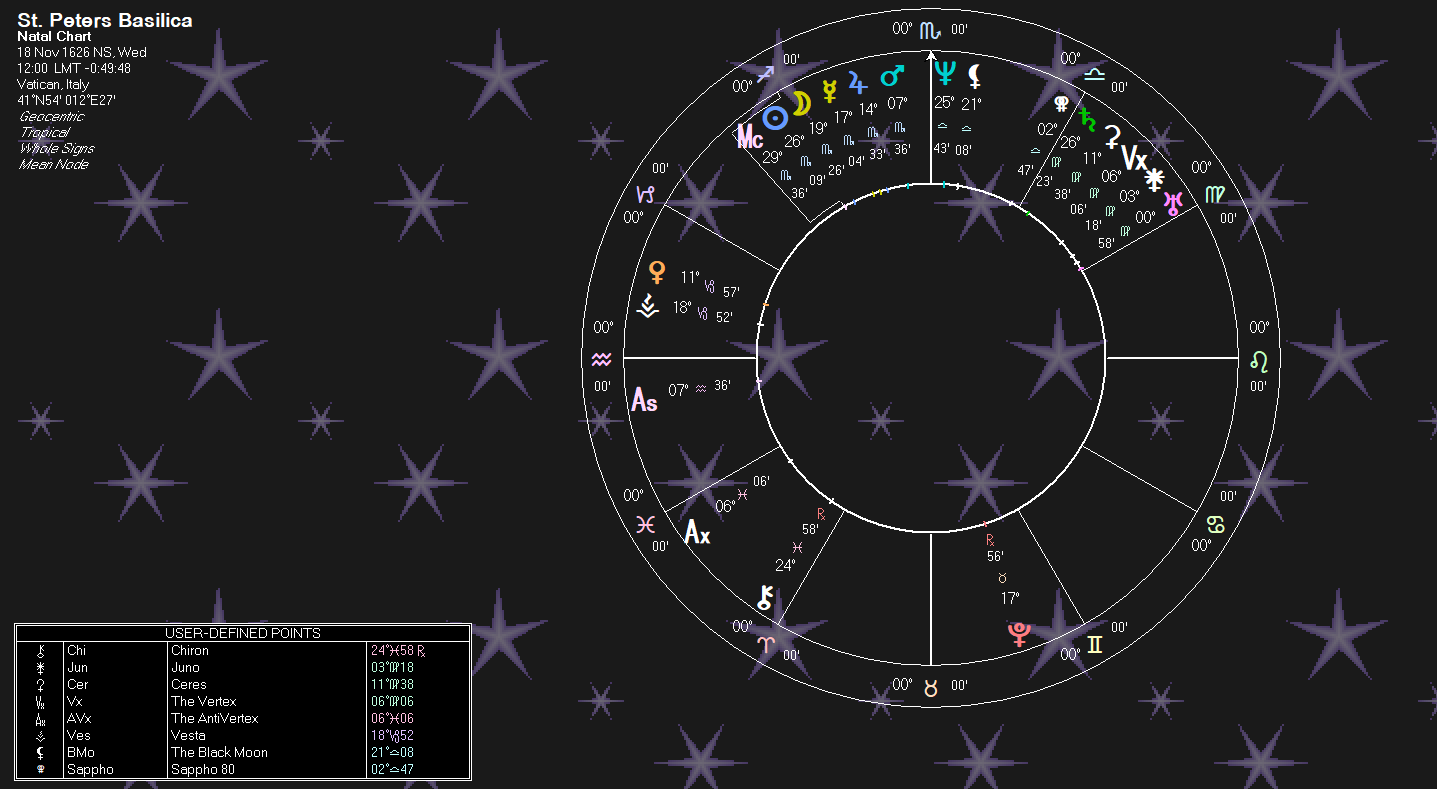
Task: Select the Neptune trident glyph
Action: (944, 73)
